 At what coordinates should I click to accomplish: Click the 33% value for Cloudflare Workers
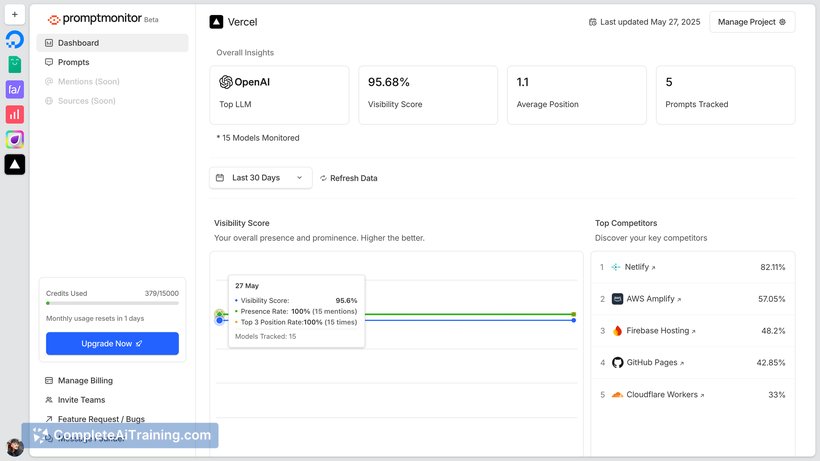(x=777, y=395)
